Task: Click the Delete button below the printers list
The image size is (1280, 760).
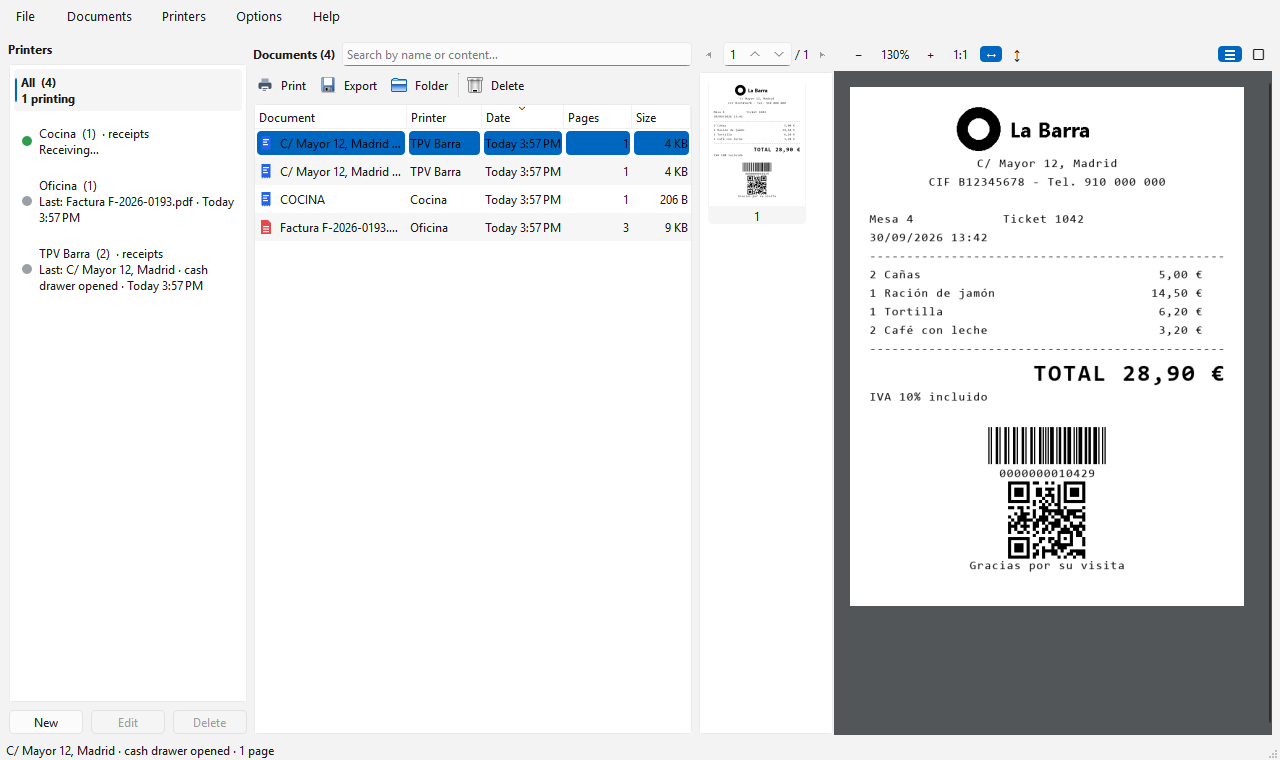Action: click(x=210, y=722)
